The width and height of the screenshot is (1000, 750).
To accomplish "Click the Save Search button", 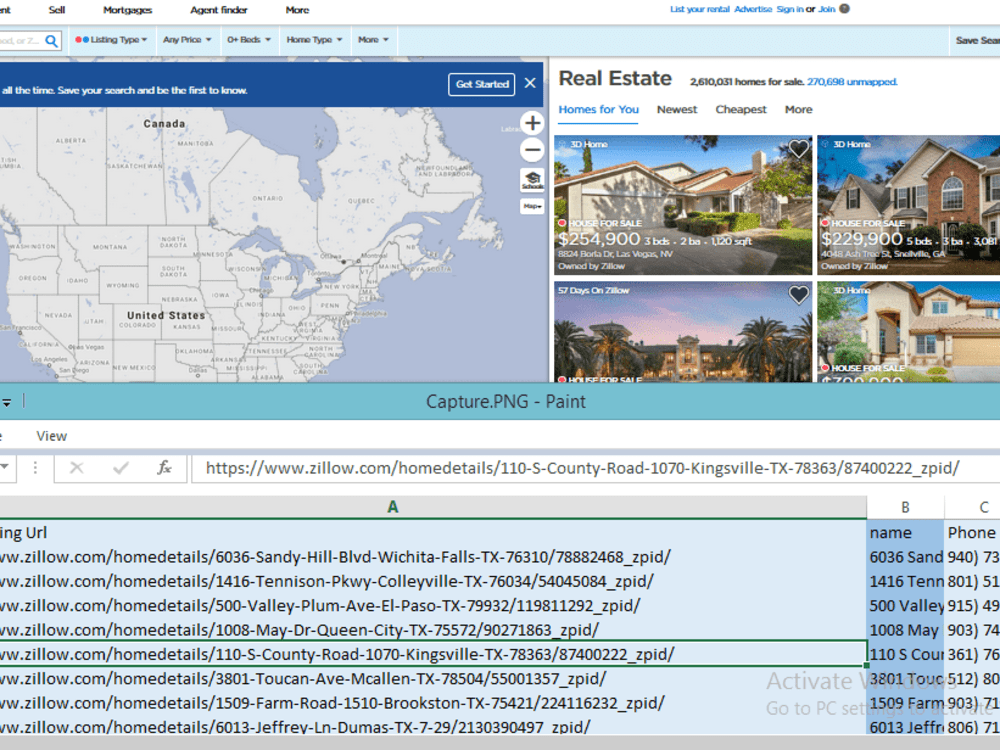I will (x=977, y=40).
